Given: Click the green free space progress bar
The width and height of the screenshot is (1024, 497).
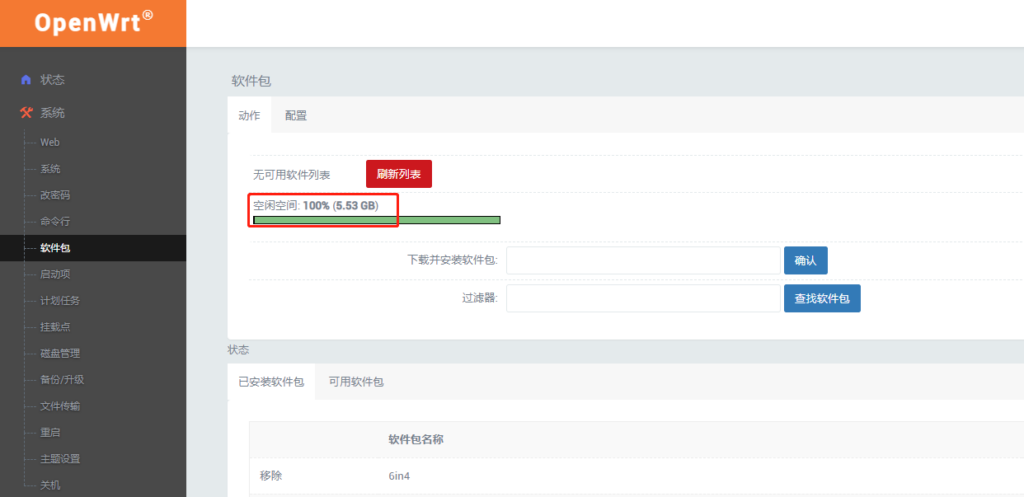Looking at the screenshot, I should pos(377,220).
